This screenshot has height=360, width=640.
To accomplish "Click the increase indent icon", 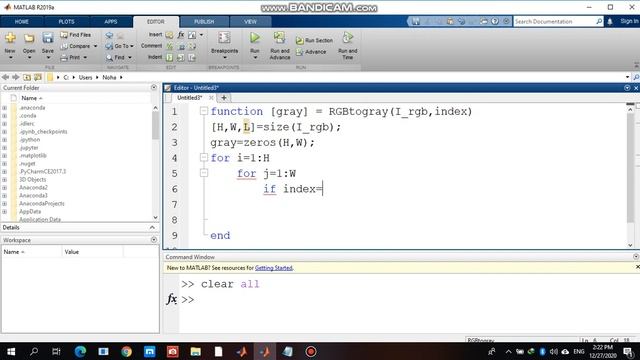I will [180, 58].
